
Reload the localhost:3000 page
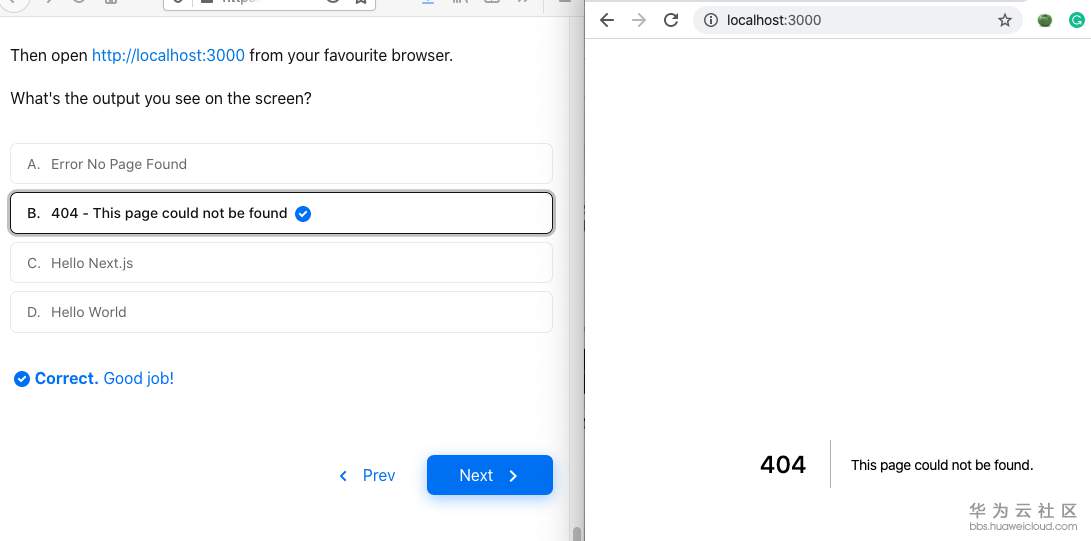[671, 20]
